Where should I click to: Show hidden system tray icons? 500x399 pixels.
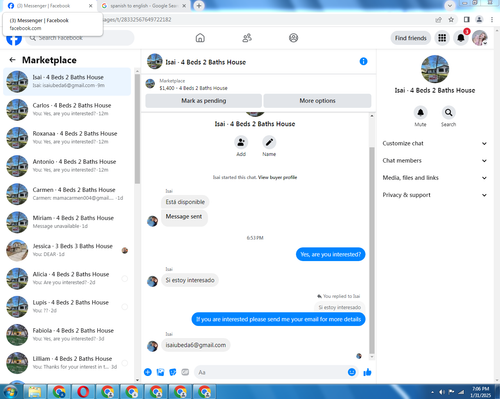(x=433, y=392)
